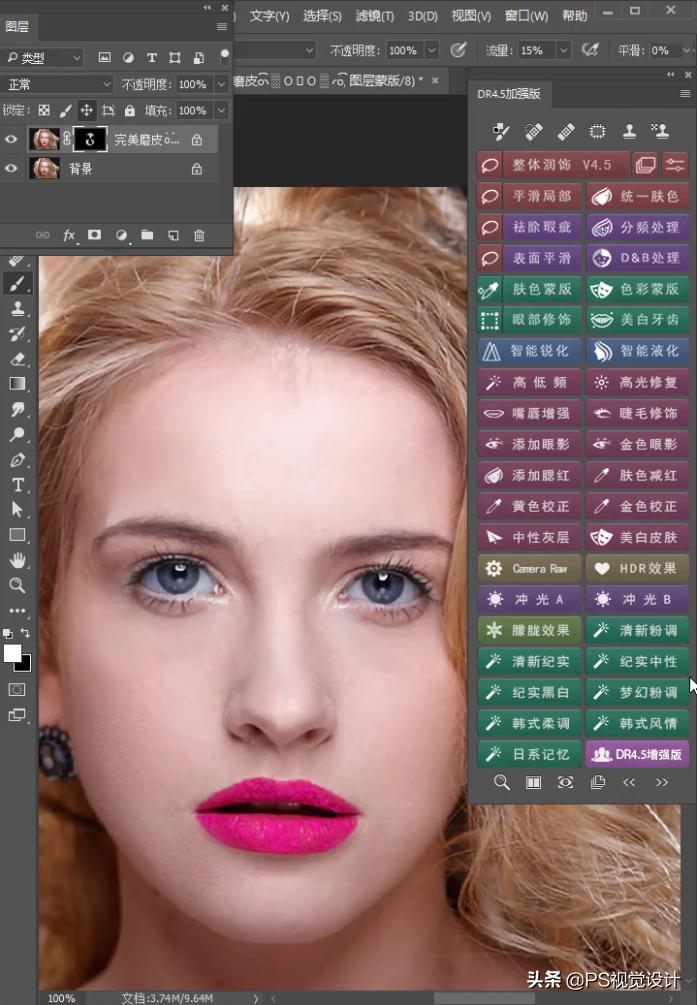The width and height of the screenshot is (697, 1005).
Task: Activate the Hand tool
Action: [x=17, y=560]
